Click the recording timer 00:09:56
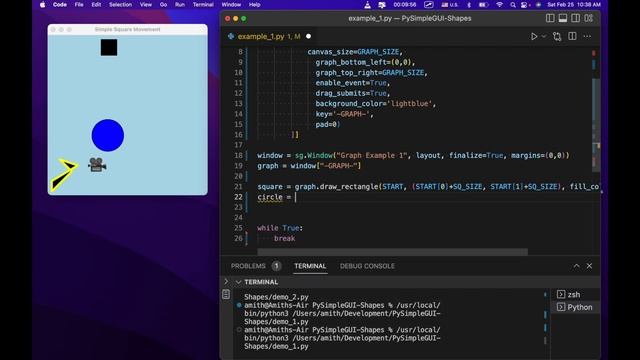 pyautogui.click(x=404, y=5)
